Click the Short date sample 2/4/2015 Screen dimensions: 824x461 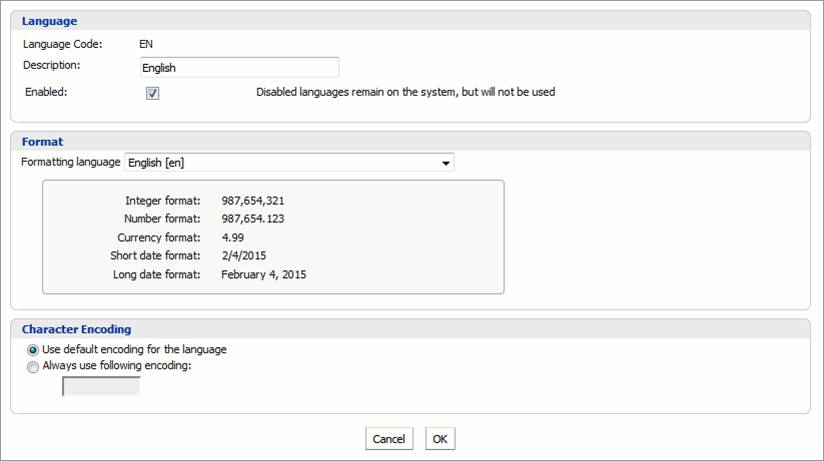click(x=244, y=256)
